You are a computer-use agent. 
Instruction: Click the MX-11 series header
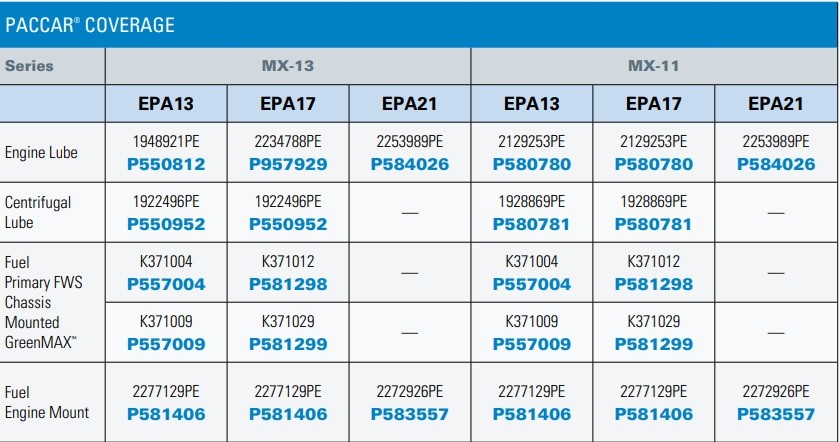pyautogui.click(x=654, y=66)
